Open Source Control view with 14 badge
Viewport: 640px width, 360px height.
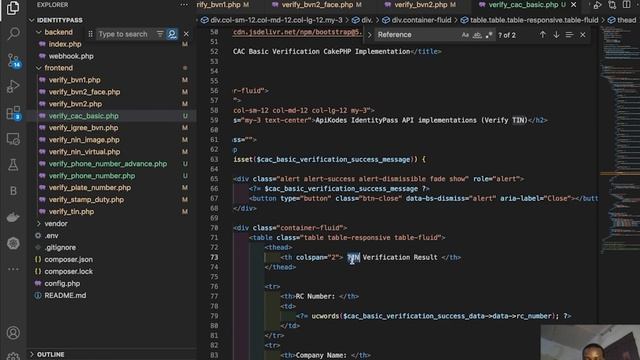13,61
